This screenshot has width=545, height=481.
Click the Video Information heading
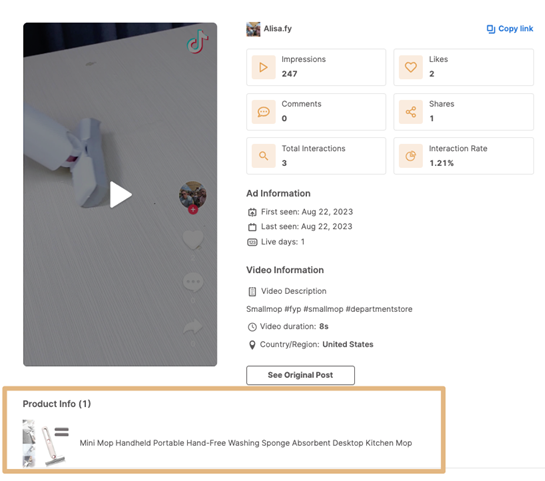point(285,270)
